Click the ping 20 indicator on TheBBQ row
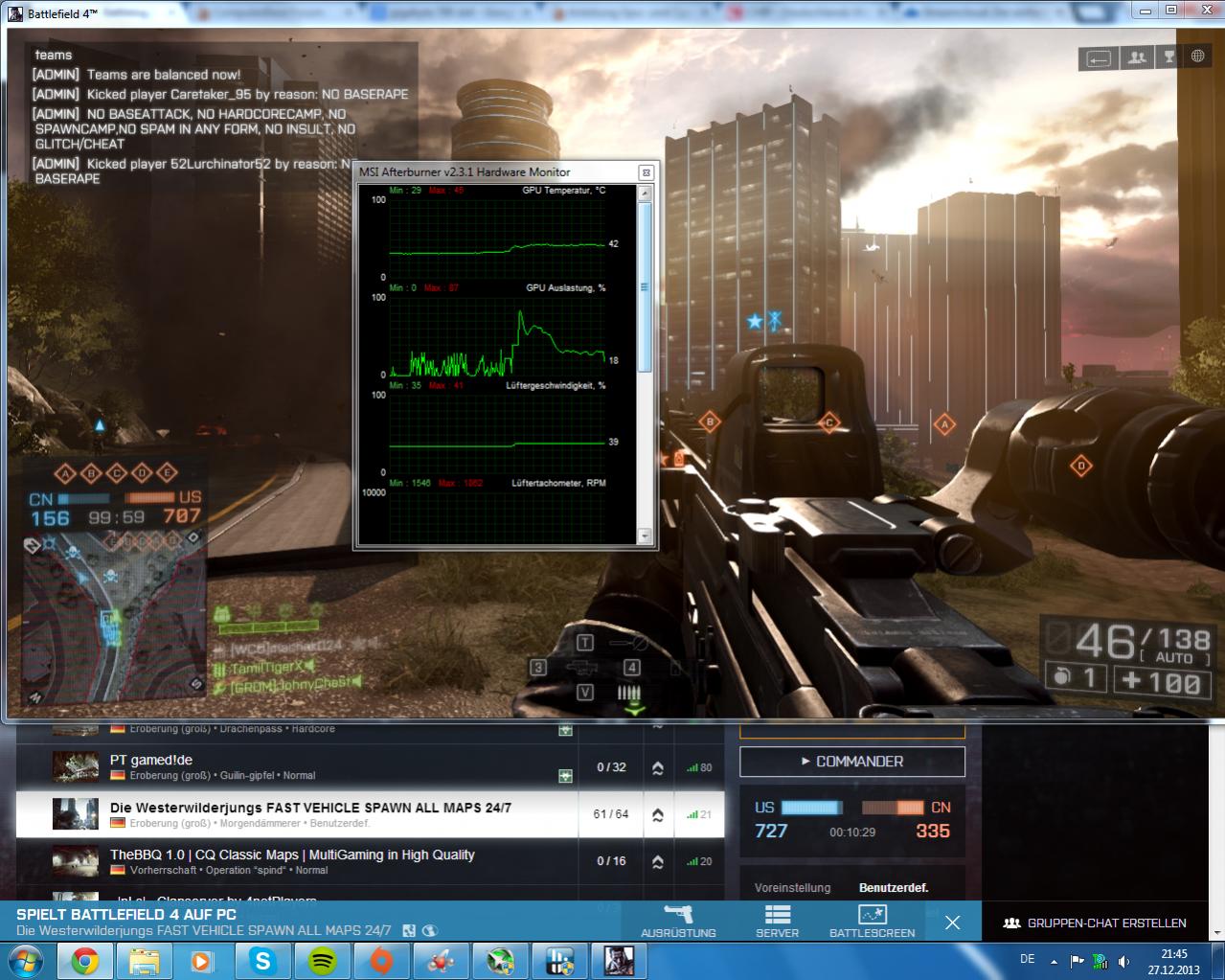Screen dimensions: 1225x980 pyautogui.click(x=700, y=862)
